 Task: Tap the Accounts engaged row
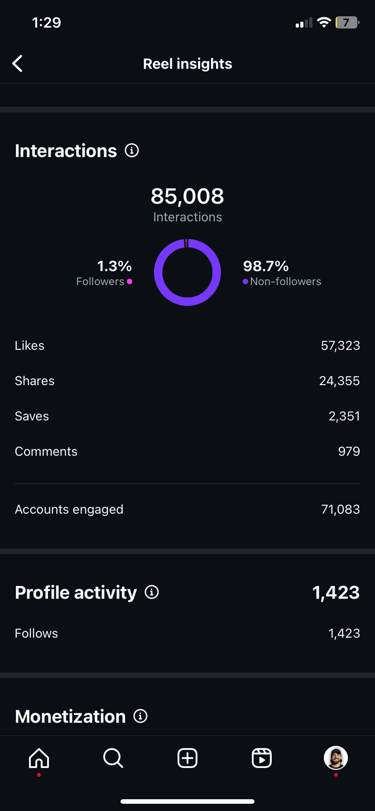coord(187,509)
